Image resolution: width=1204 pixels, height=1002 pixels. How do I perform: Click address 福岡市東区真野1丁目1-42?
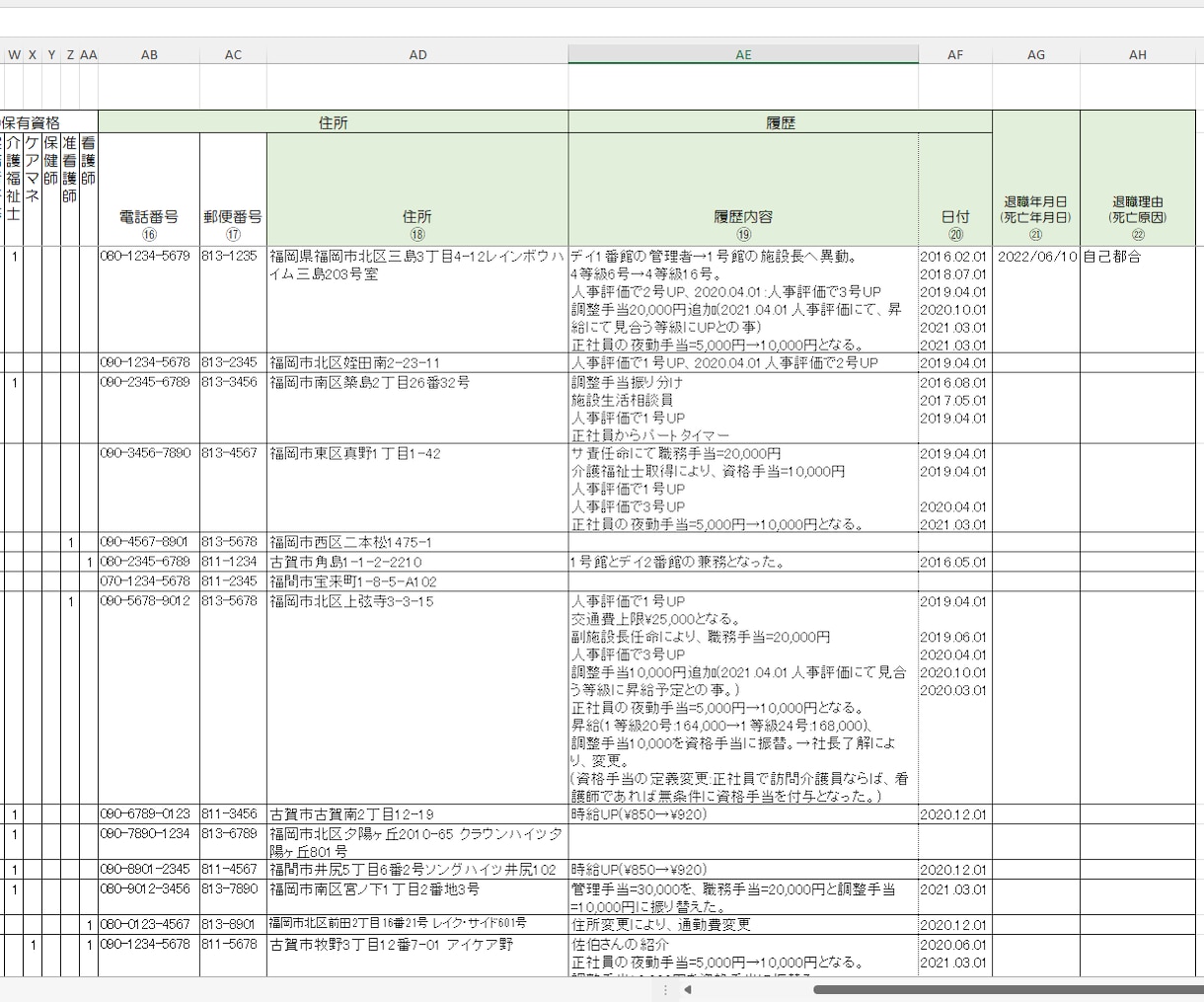tap(417, 489)
